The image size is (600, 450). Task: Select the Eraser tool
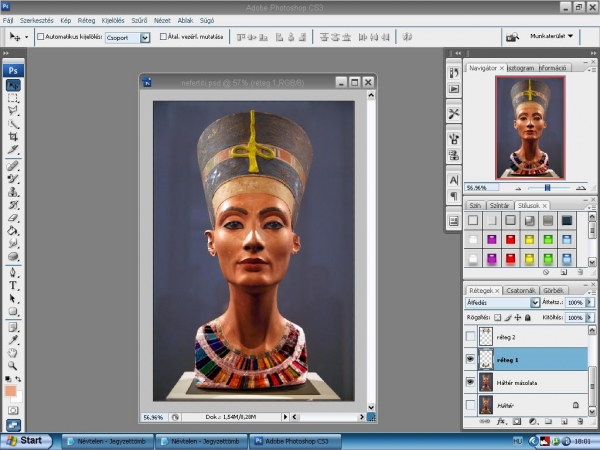(x=13, y=217)
